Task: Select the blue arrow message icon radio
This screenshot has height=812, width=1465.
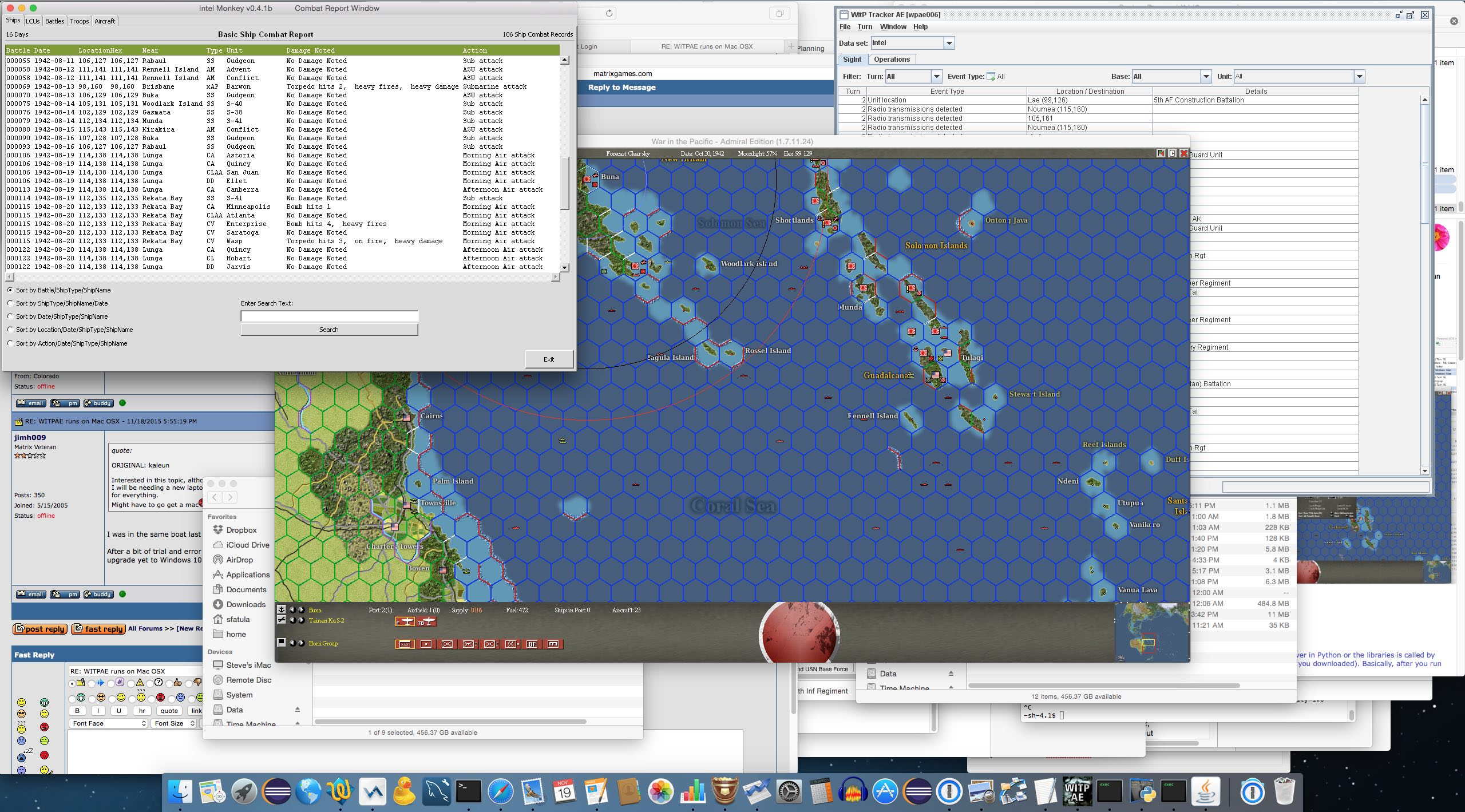Action: [92, 683]
